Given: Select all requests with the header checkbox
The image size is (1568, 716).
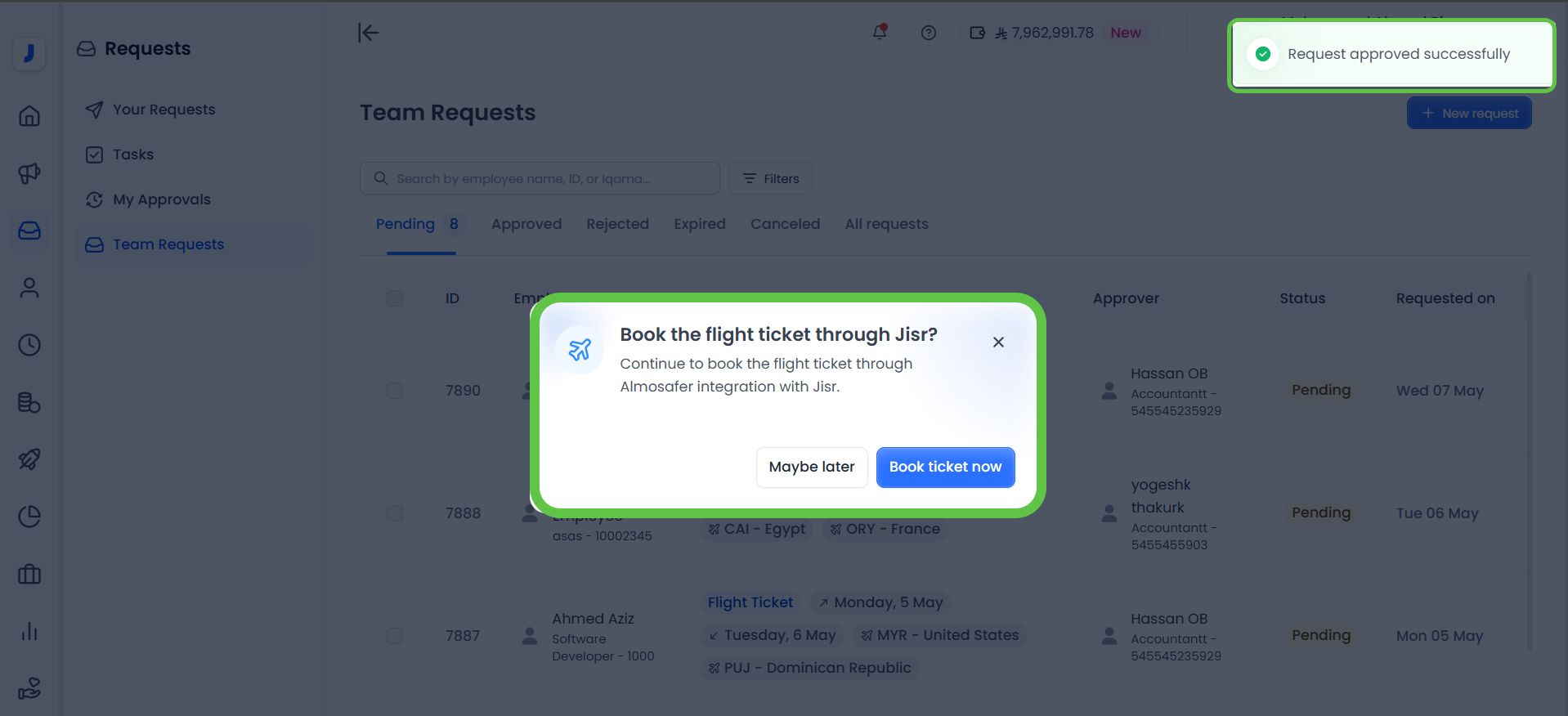Looking at the screenshot, I should [395, 298].
